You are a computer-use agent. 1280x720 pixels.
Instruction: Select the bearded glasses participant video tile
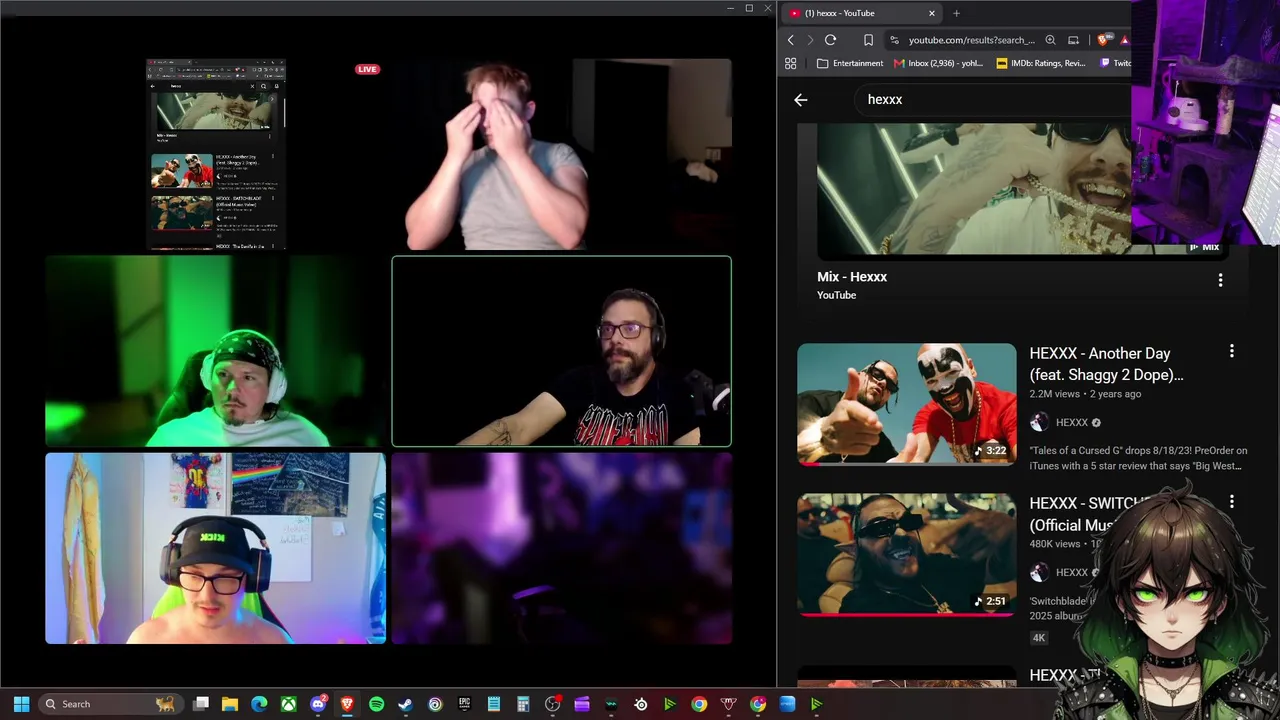(x=561, y=351)
